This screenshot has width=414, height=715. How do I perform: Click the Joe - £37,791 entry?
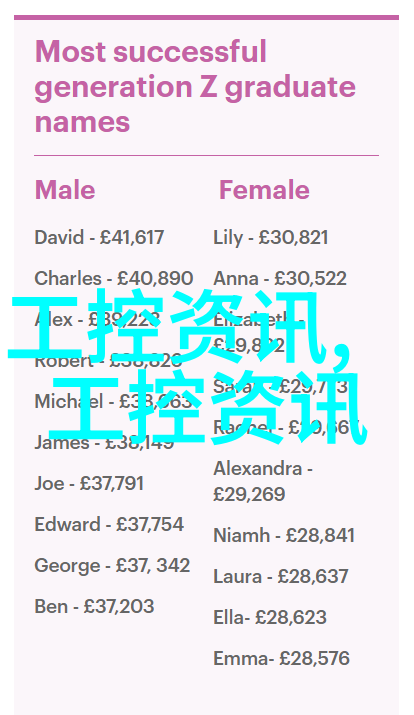[89, 483]
